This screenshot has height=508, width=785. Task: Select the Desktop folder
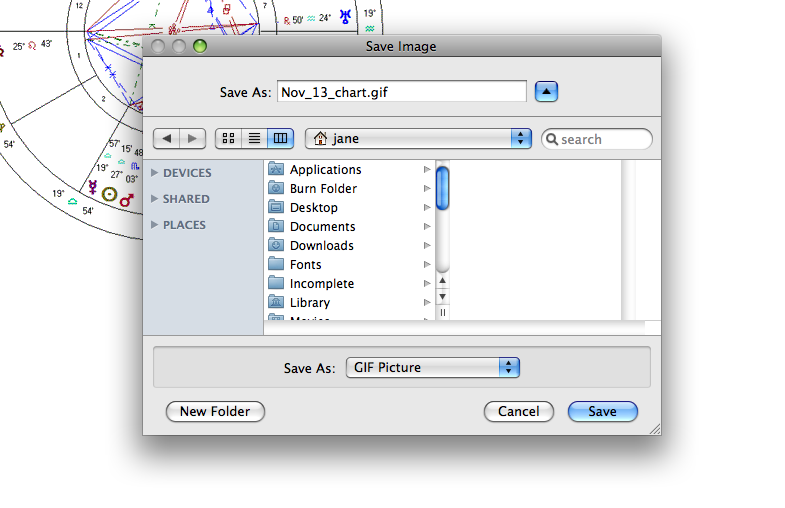click(x=349, y=208)
